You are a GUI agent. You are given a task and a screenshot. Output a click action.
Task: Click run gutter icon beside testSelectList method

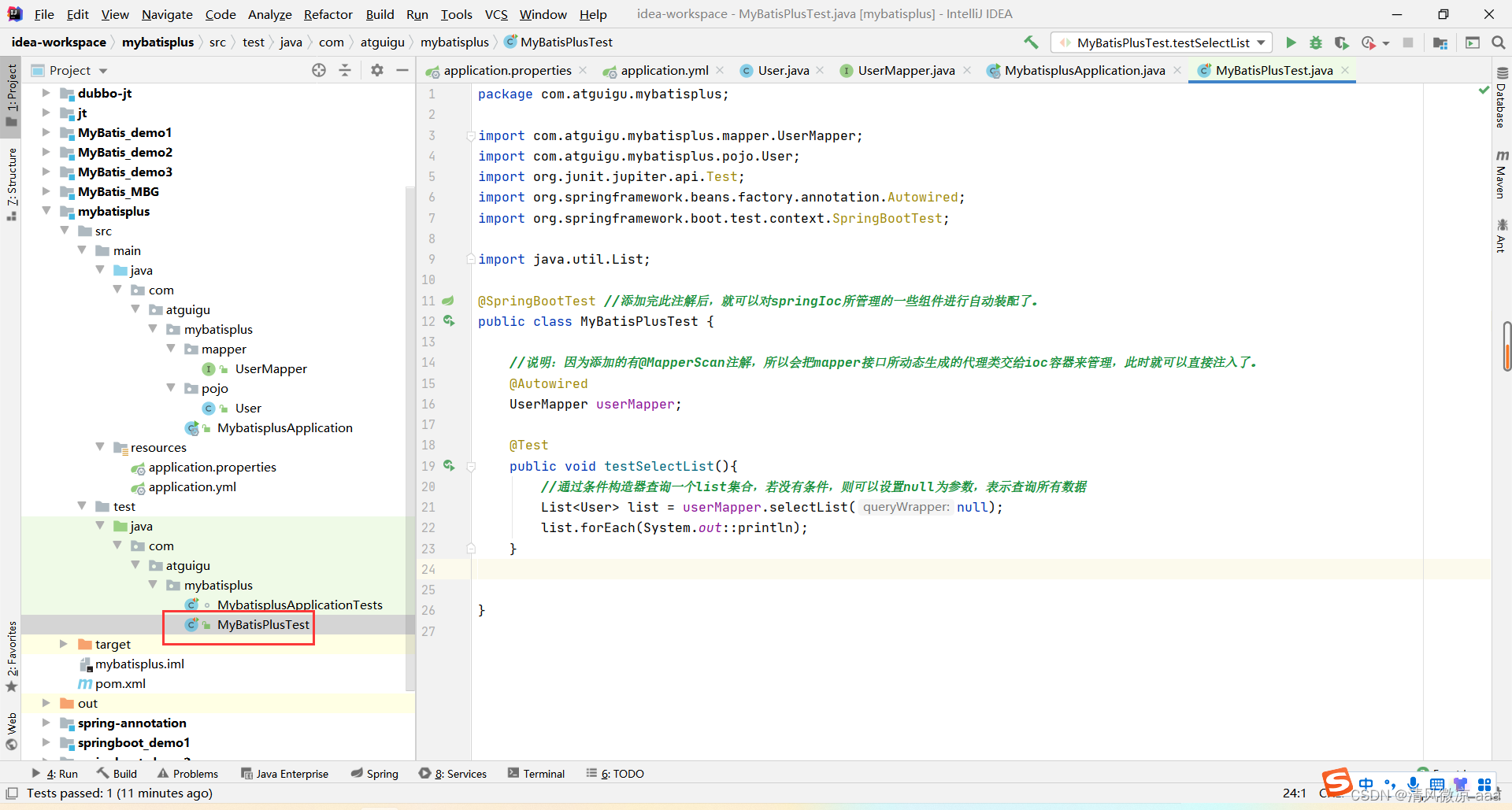(x=449, y=466)
